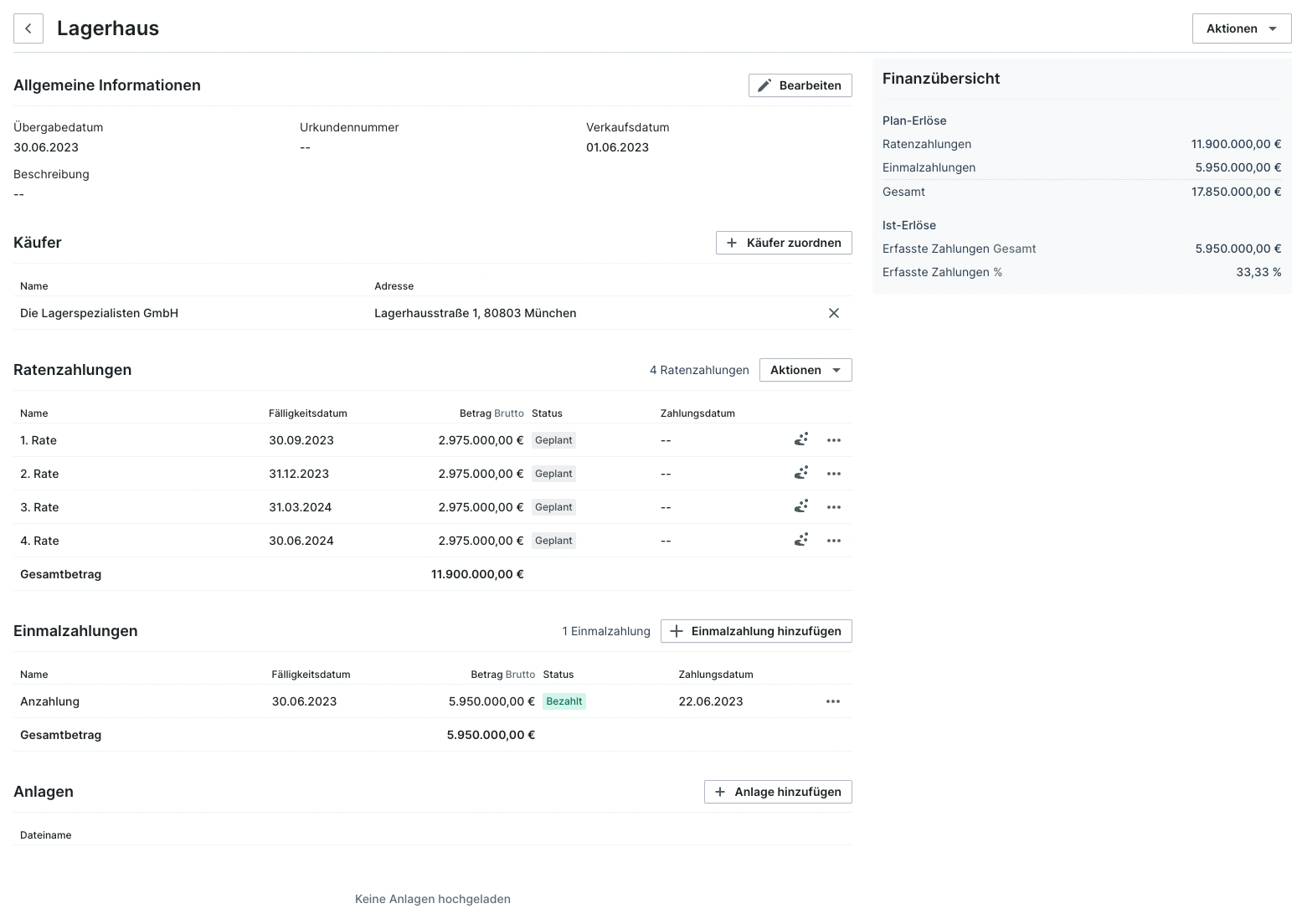Open the three-dot menu for 1. Rate
Screen dimensions: 1302x924
833,440
